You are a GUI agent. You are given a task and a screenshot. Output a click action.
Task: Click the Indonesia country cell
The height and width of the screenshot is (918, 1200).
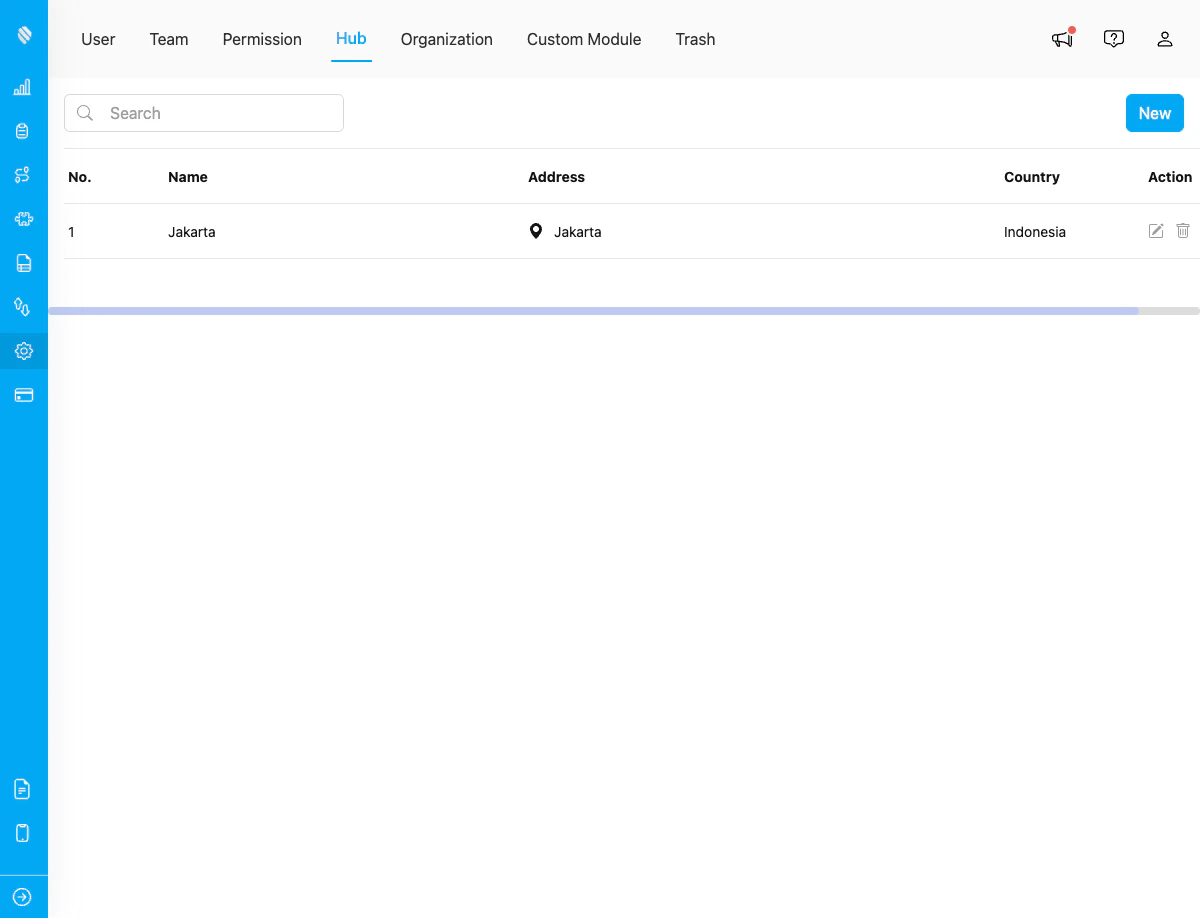click(x=1035, y=232)
